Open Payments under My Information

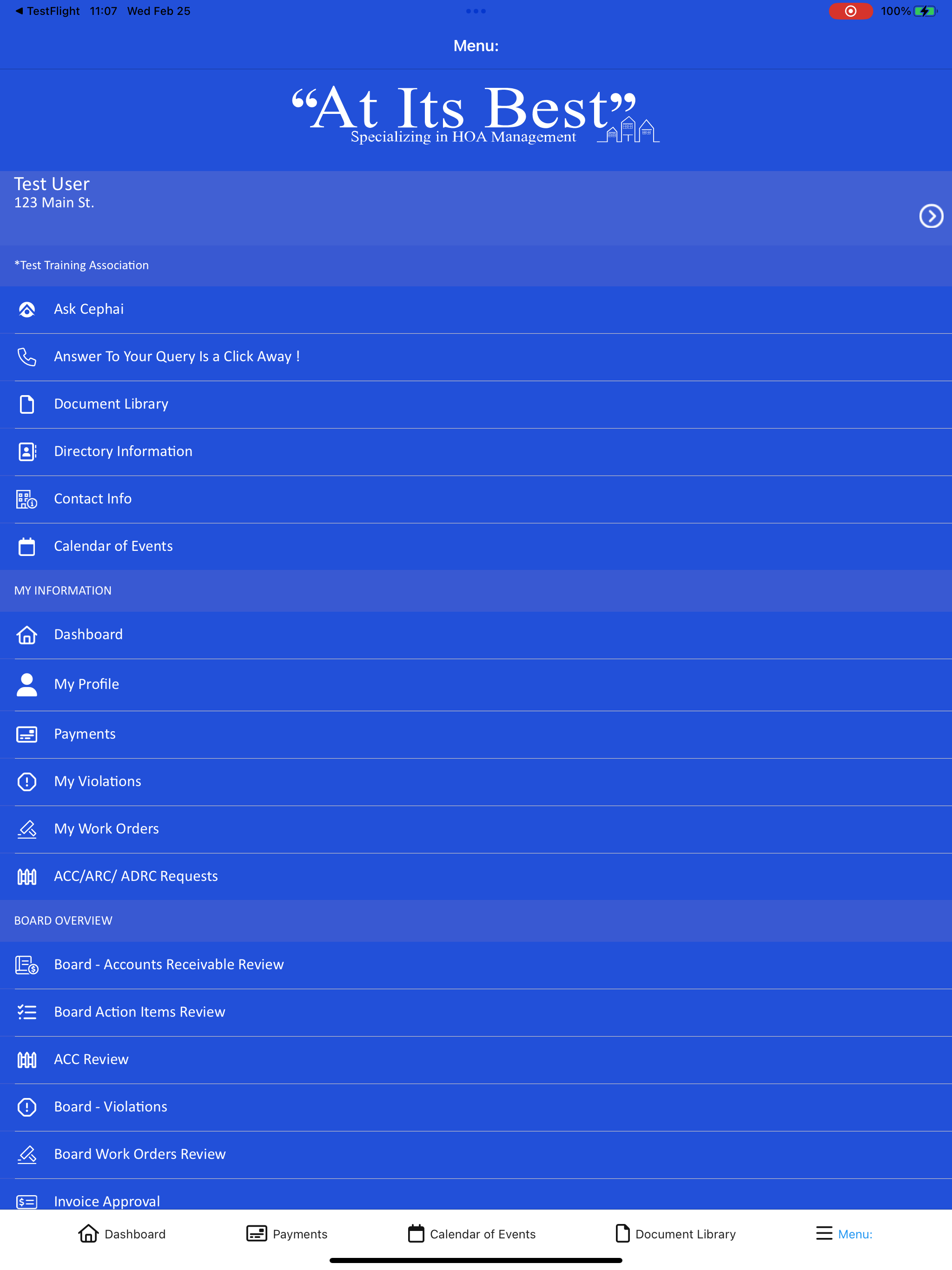pyautogui.click(x=476, y=734)
